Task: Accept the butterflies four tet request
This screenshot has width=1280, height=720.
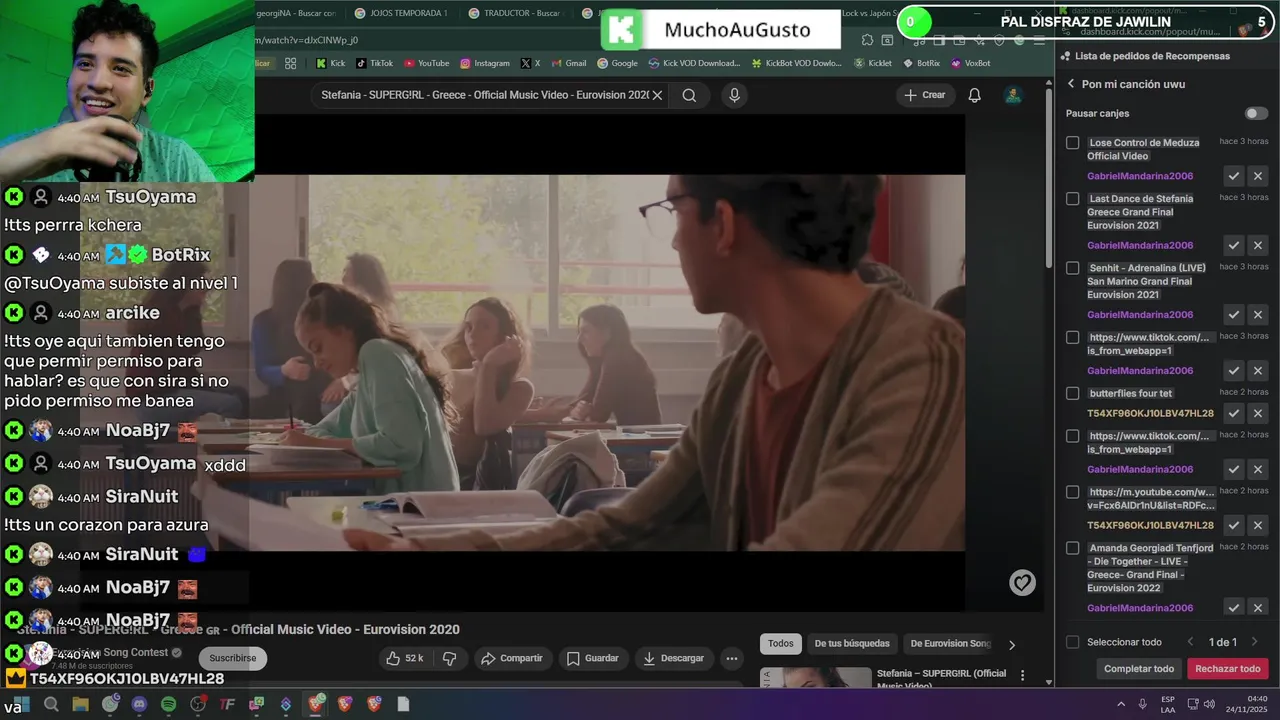Action: (1234, 413)
